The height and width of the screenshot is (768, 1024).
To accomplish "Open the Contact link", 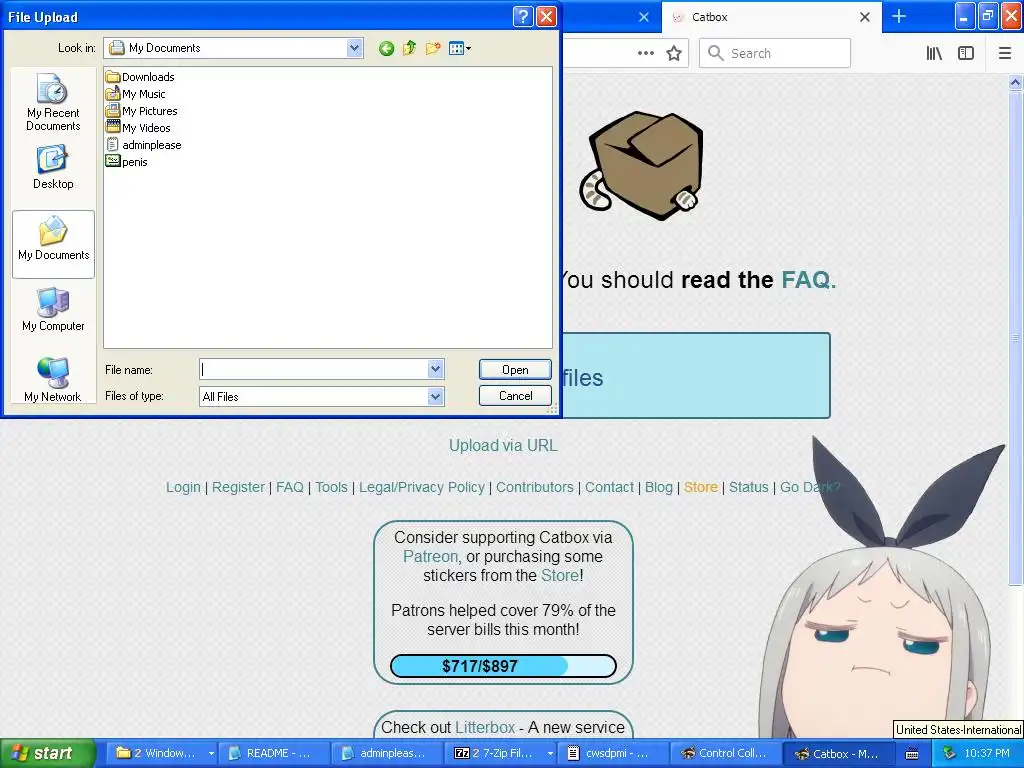I will pos(609,487).
